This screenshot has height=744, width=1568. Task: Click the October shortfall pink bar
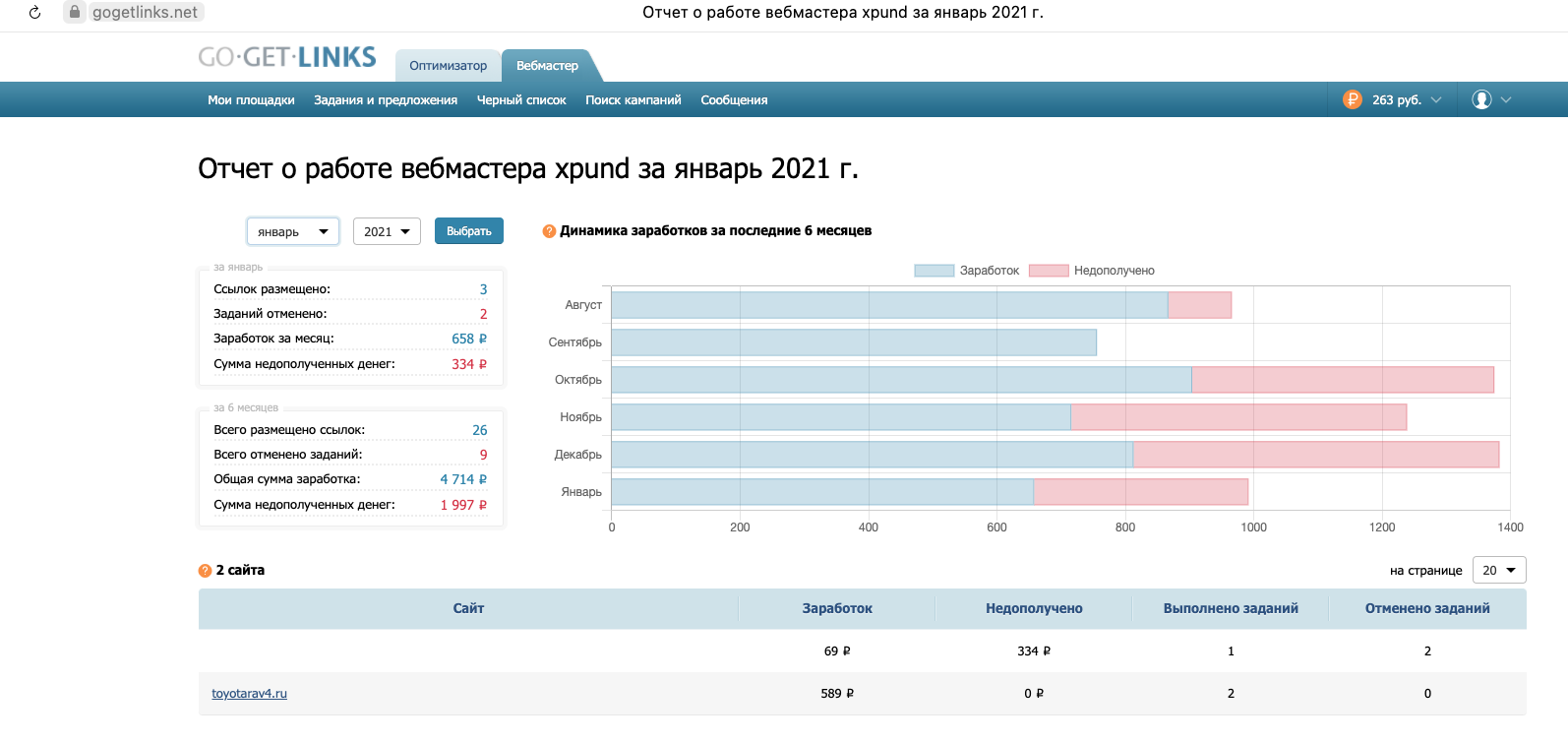tap(1343, 380)
